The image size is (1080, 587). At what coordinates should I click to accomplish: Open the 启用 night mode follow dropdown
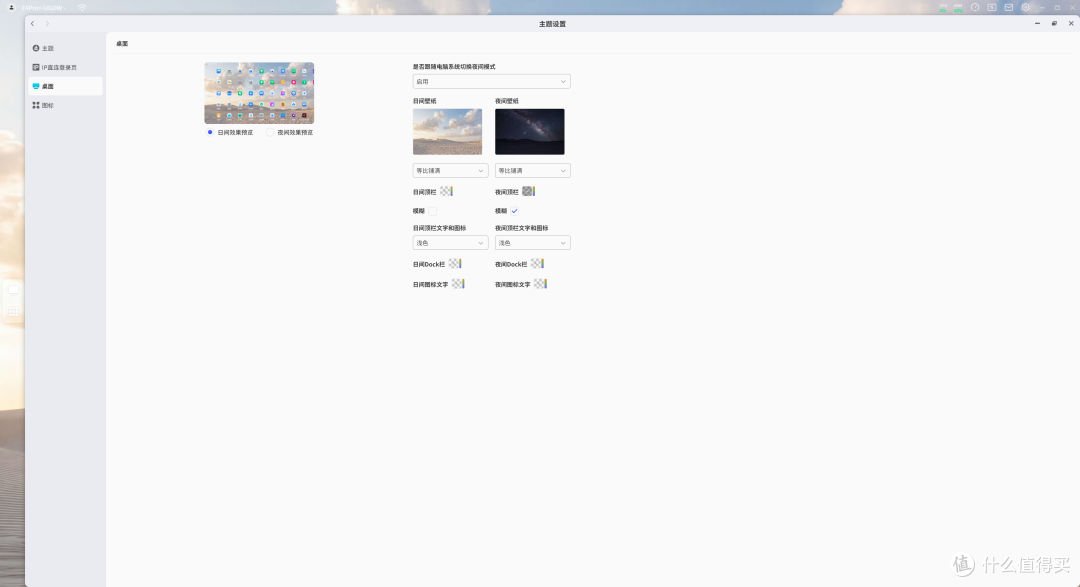(491, 81)
